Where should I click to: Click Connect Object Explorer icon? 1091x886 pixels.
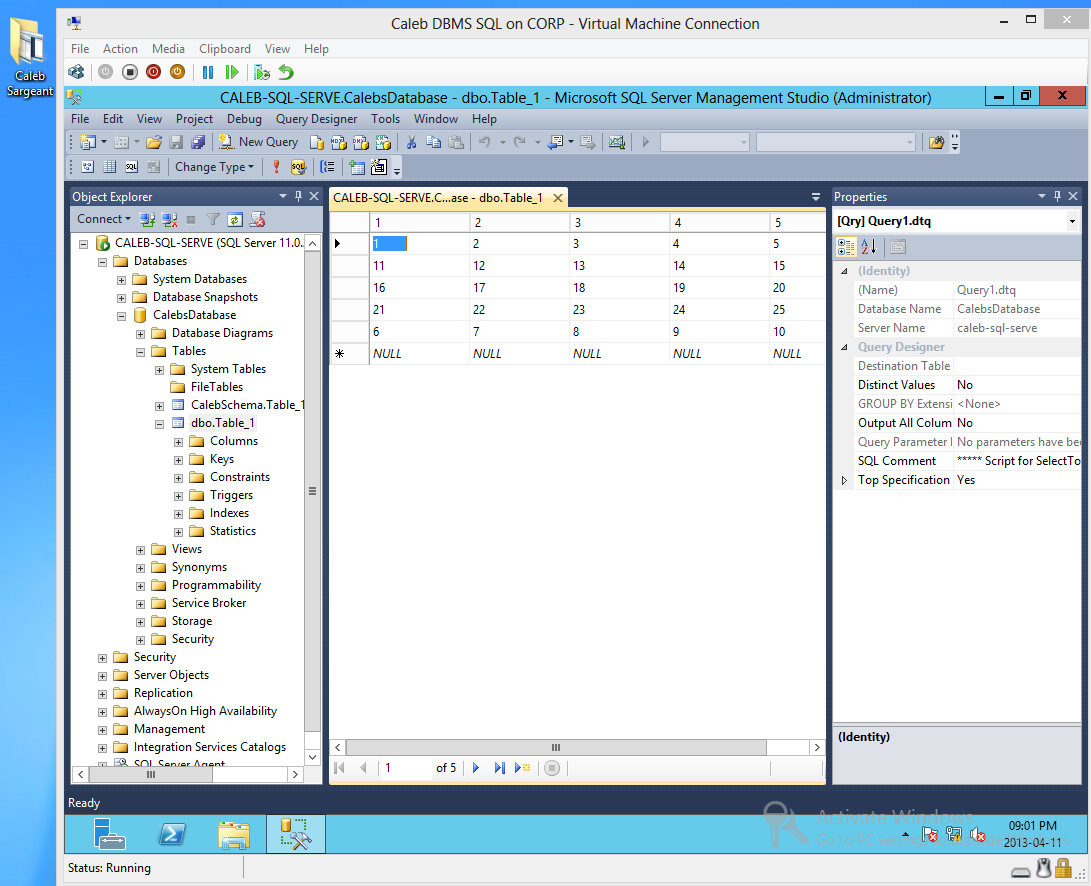point(147,219)
